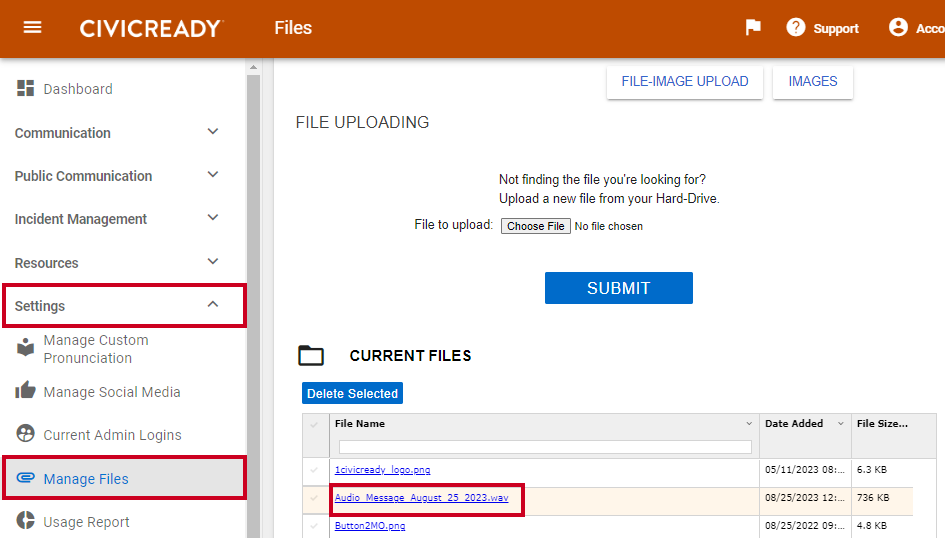945x538 pixels.
Task: Click the SUBMIT button
Action: click(x=618, y=288)
